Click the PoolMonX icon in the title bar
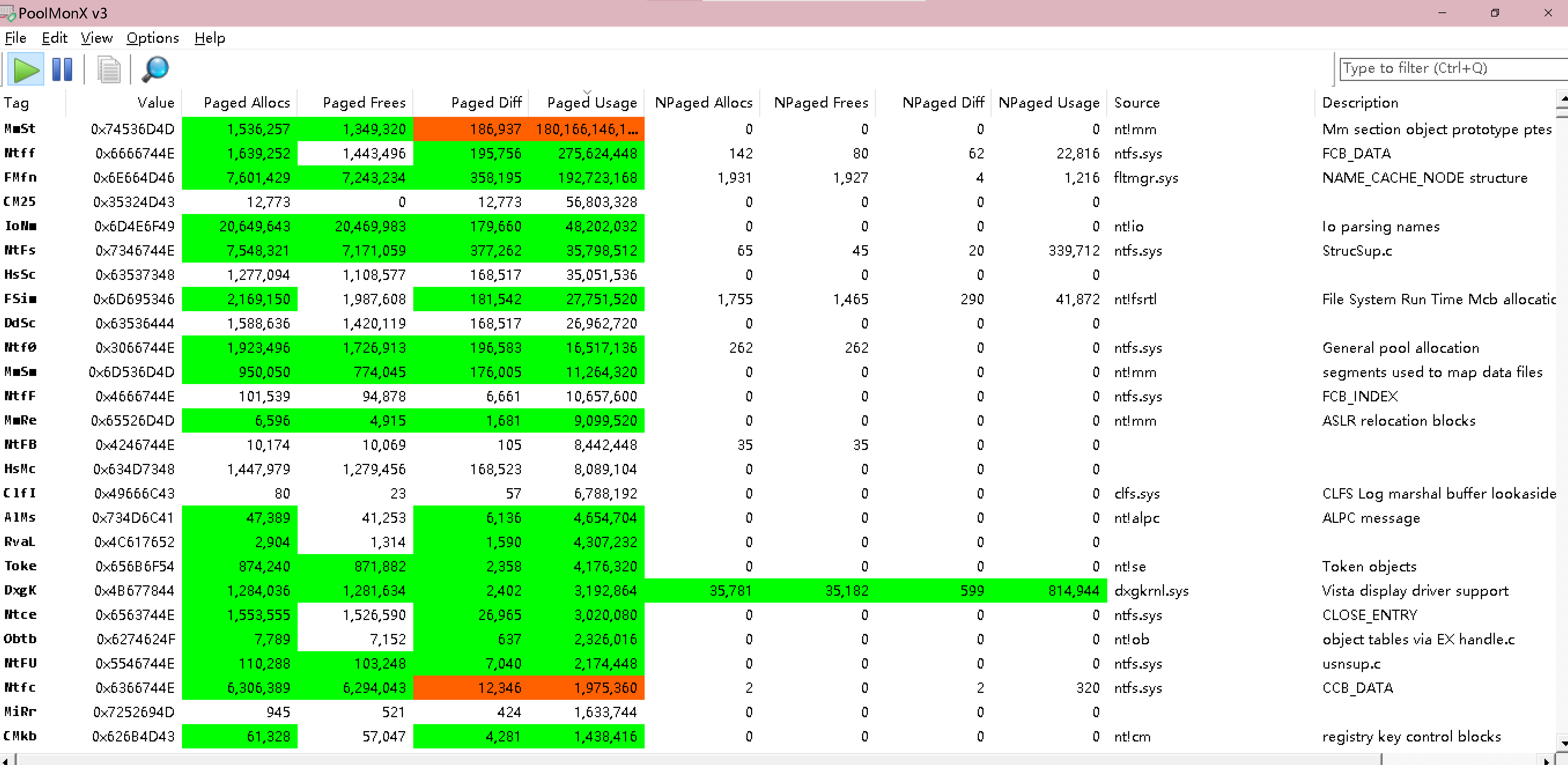 [8, 12]
